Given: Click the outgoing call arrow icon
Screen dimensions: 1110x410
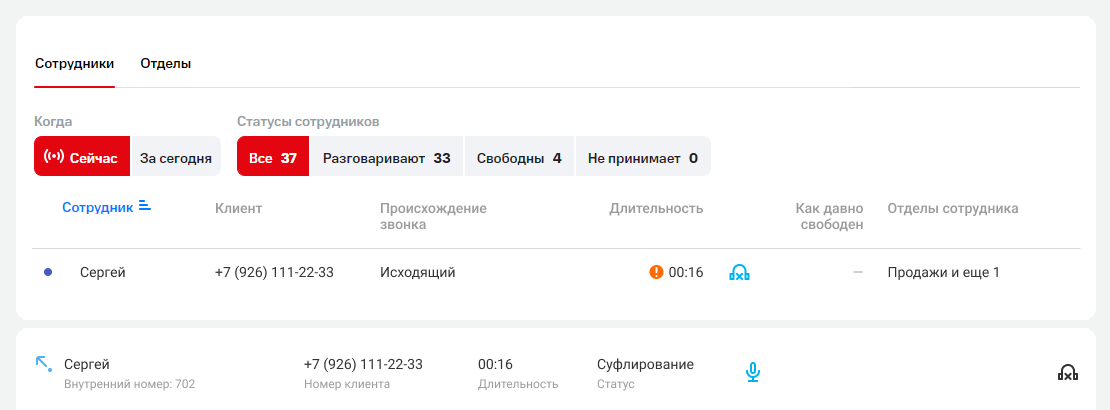Looking at the screenshot, I should point(43,363).
